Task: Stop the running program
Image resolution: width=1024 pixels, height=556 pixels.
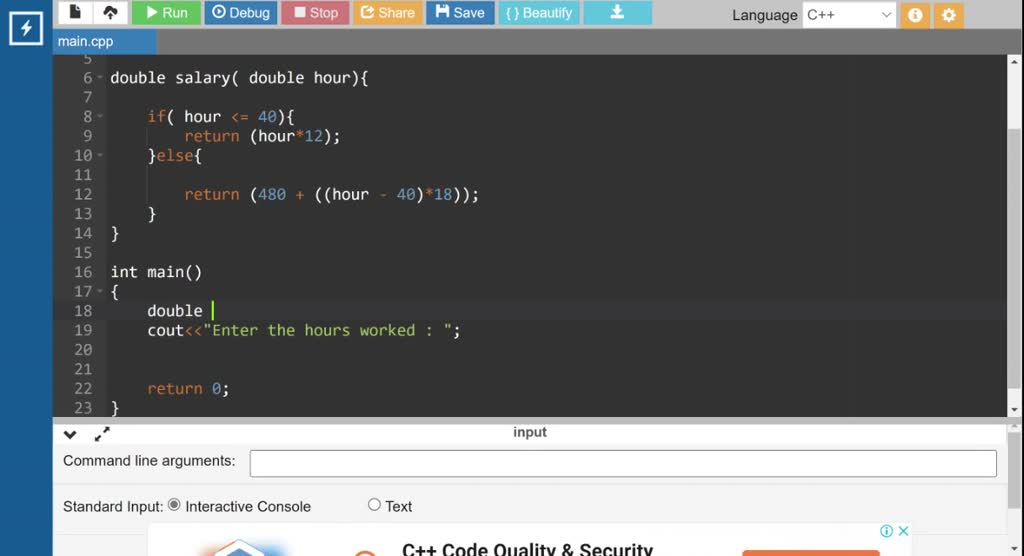Action: (x=315, y=12)
